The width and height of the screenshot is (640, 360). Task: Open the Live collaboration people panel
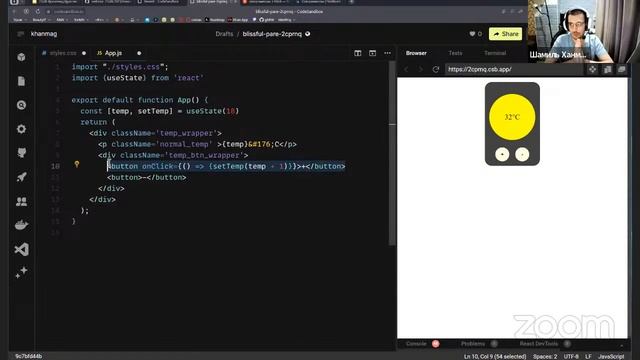22,201
